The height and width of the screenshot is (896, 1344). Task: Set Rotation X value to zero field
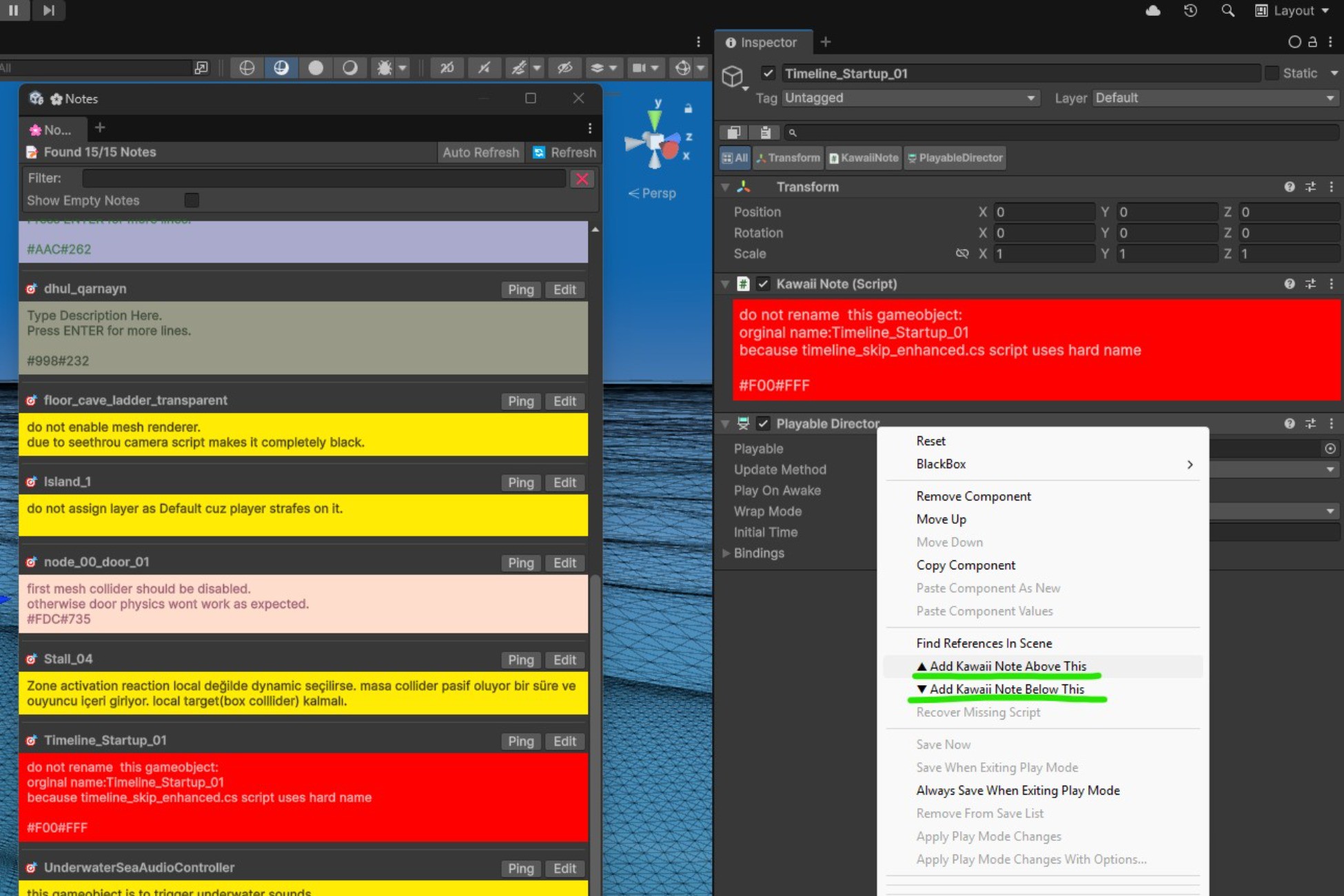[x=1044, y=233]
